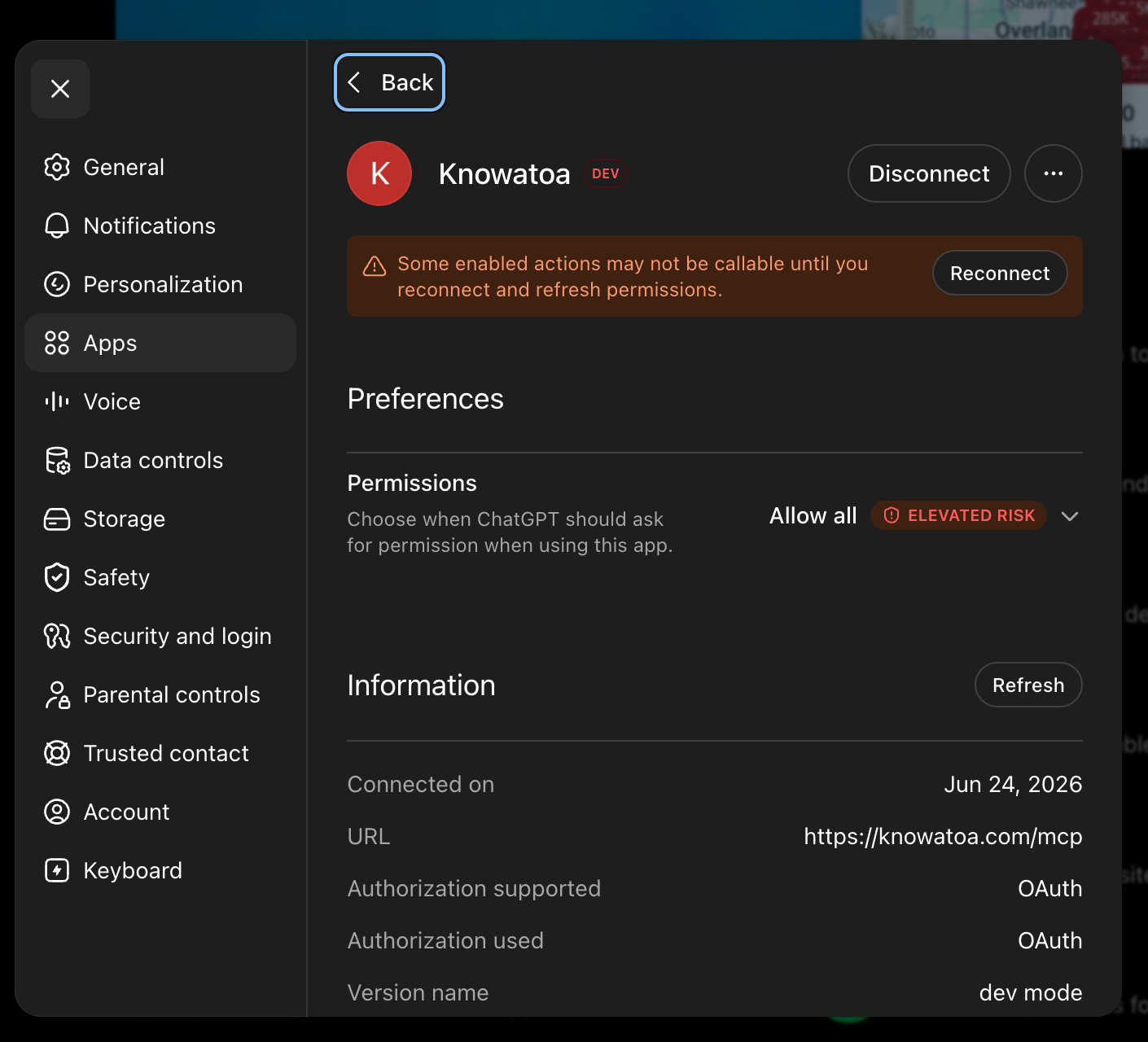Screen dimensions: 1148x1042
Task: Click the Data controls database icon
Action: click(x=57, y=460)
